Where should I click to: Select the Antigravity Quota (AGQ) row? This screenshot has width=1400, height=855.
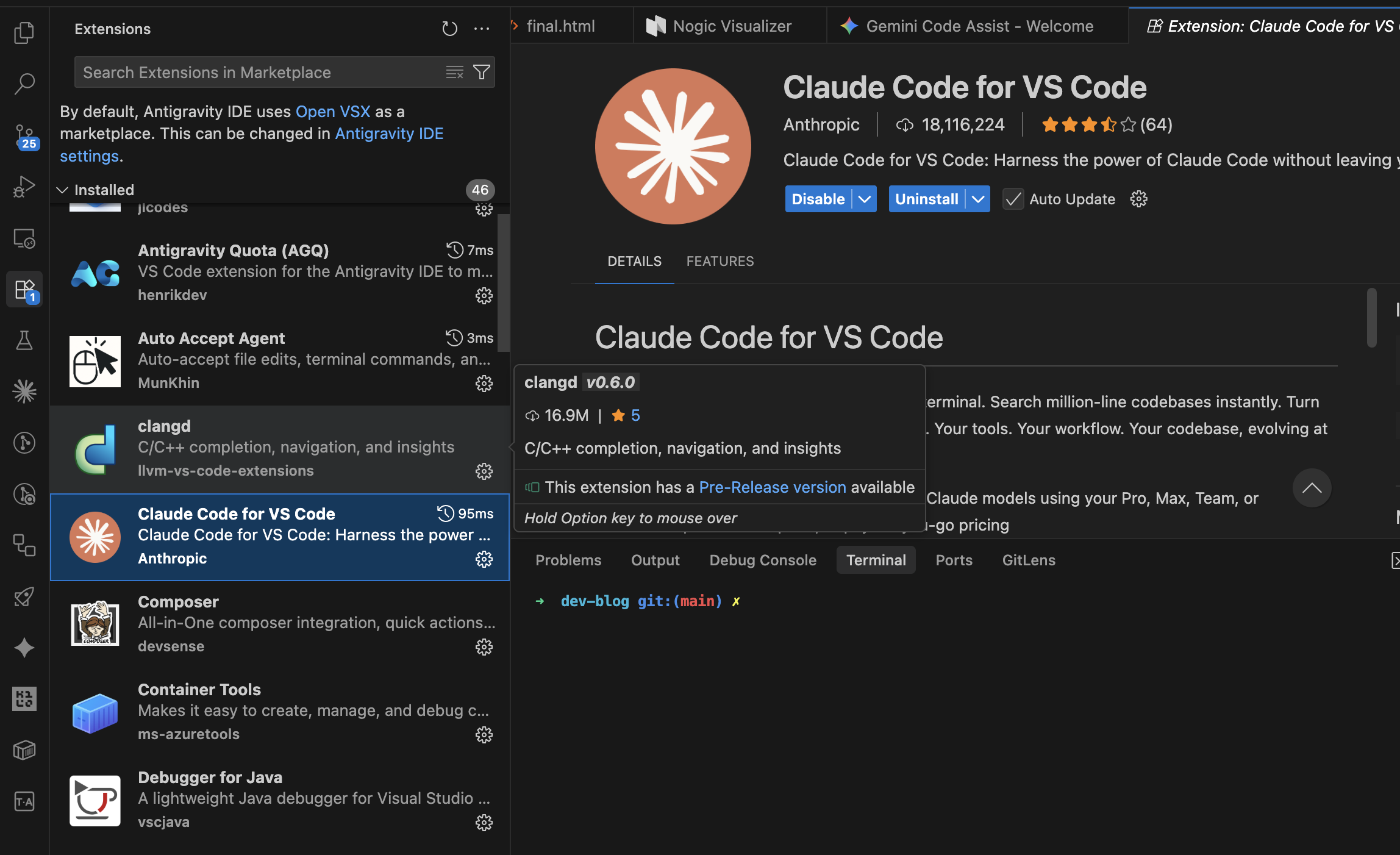coord(280,274)
